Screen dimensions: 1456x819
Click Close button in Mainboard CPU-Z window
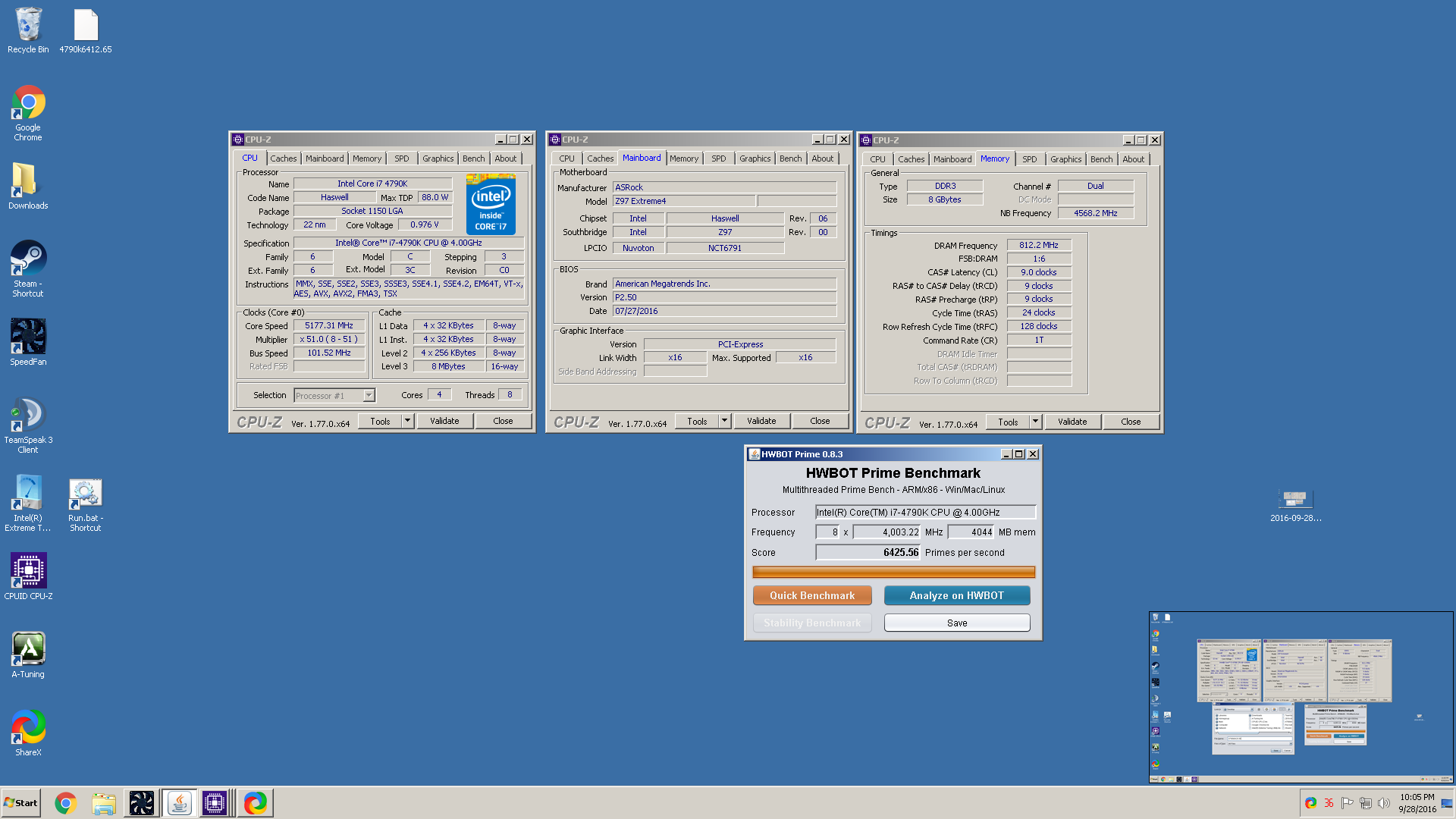coord(820,421)
